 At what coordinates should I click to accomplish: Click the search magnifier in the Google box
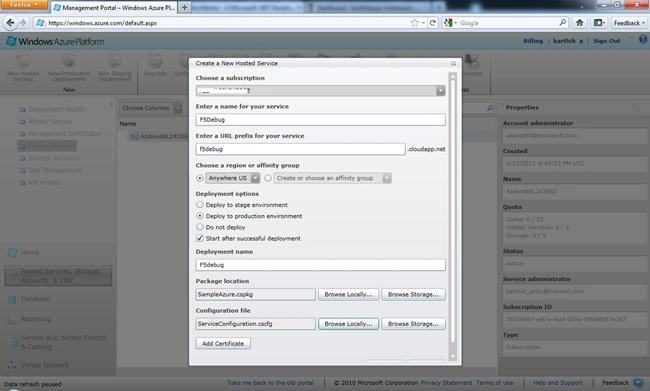tap(563, 22)
